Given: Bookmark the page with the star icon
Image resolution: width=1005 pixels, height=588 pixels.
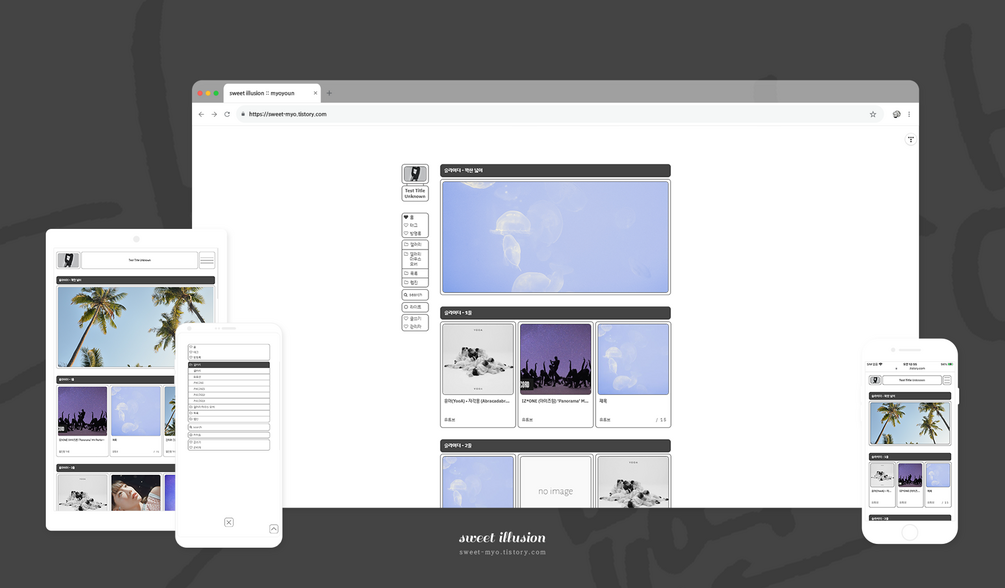Looking at the screenshot, I should (x=872, y=114).
